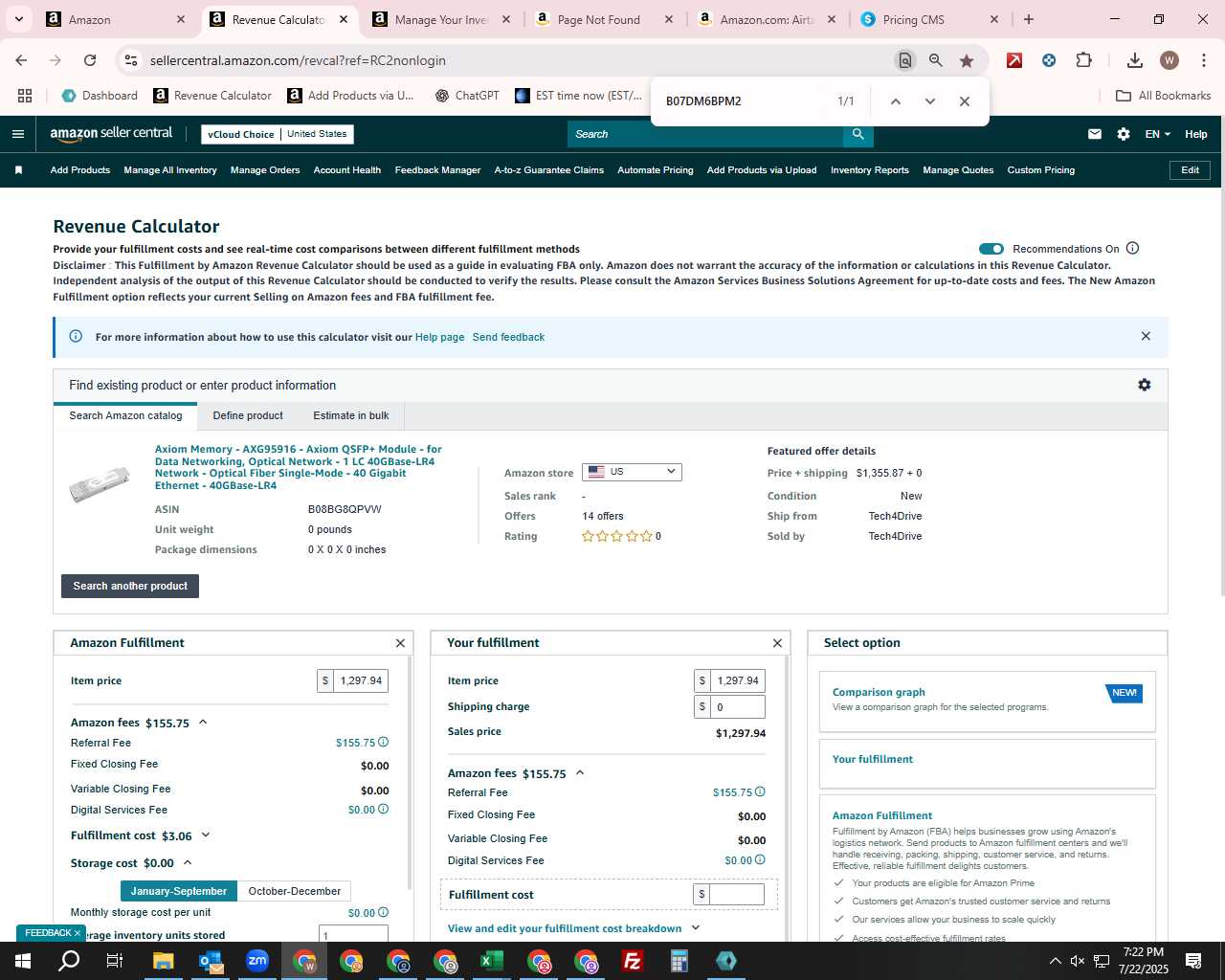Image resolution: width=1225 pixels, height=980 pixels.
Task: Open the Chrome zoom magnifier icon
Action: pyautogui.click(x=936, y=60)
